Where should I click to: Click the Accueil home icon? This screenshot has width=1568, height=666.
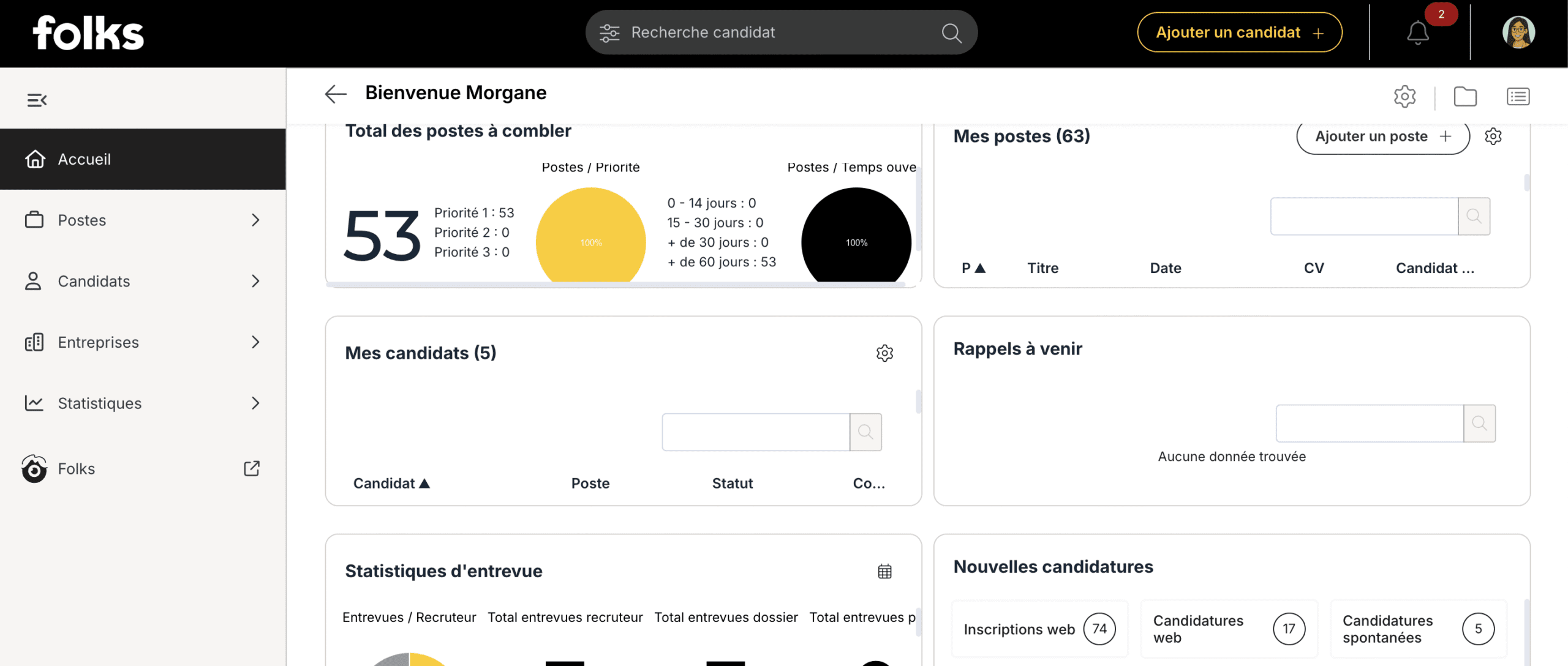(x=35, y=159)
